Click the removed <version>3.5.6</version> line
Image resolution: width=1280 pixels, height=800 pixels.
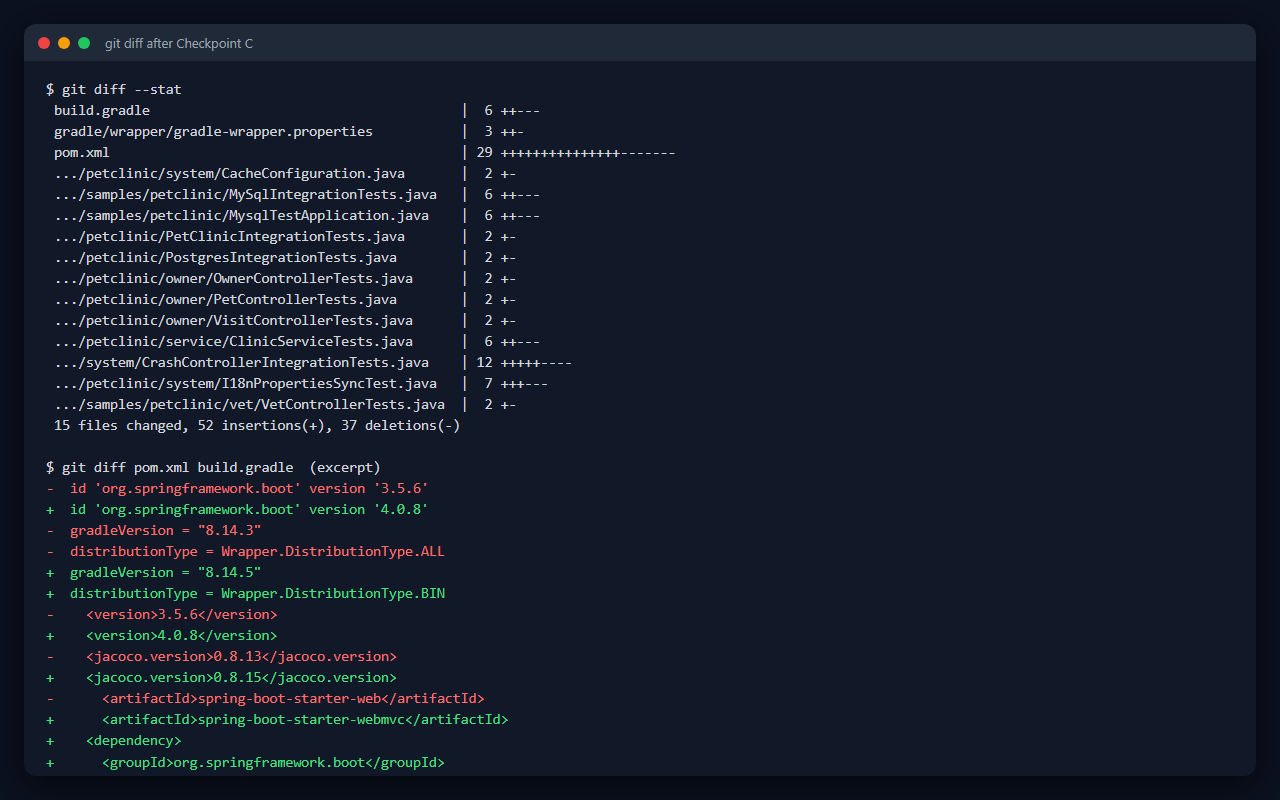click(x=162, y=614)
